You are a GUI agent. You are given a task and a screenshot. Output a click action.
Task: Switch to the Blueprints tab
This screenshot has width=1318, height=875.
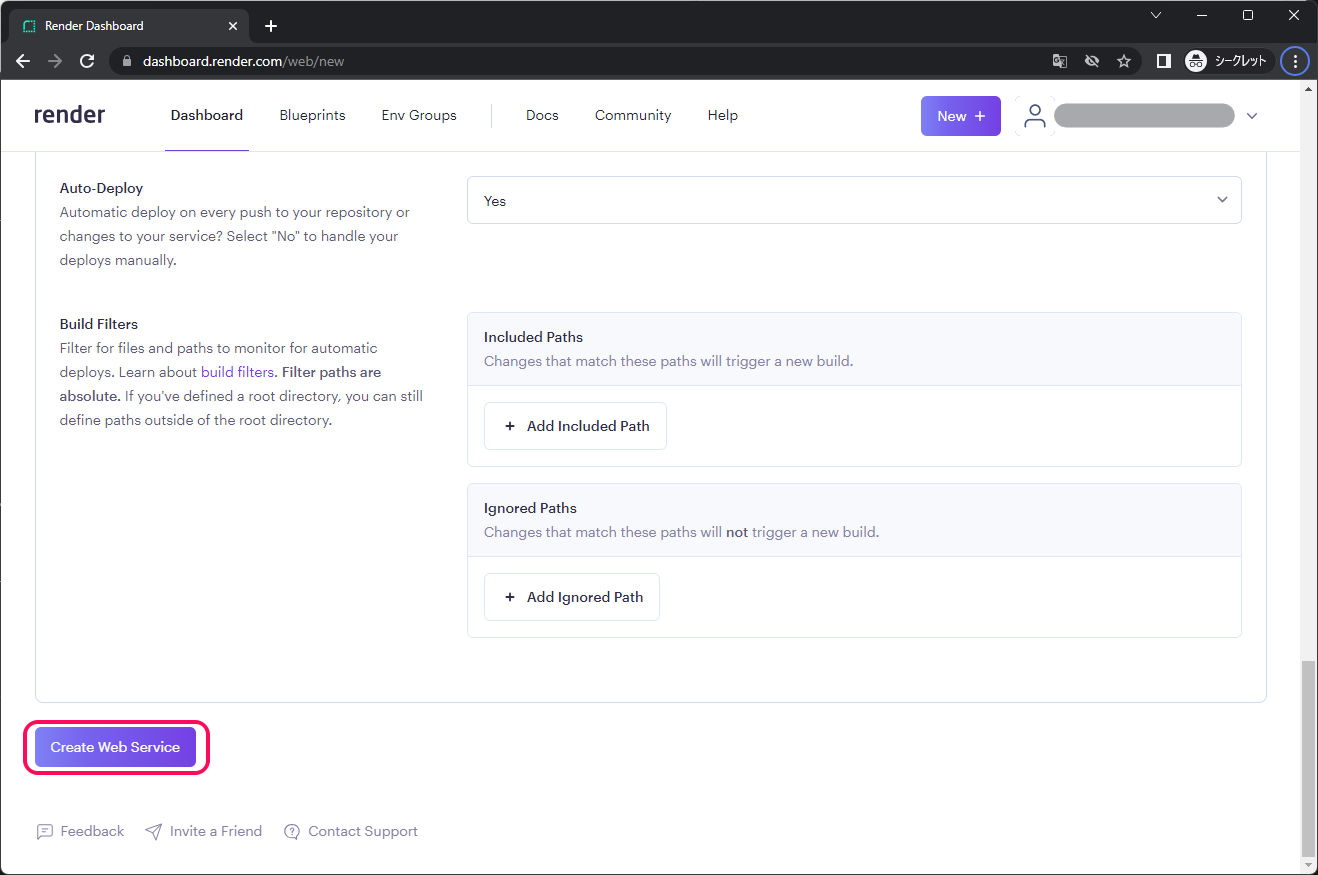[312, 115]
